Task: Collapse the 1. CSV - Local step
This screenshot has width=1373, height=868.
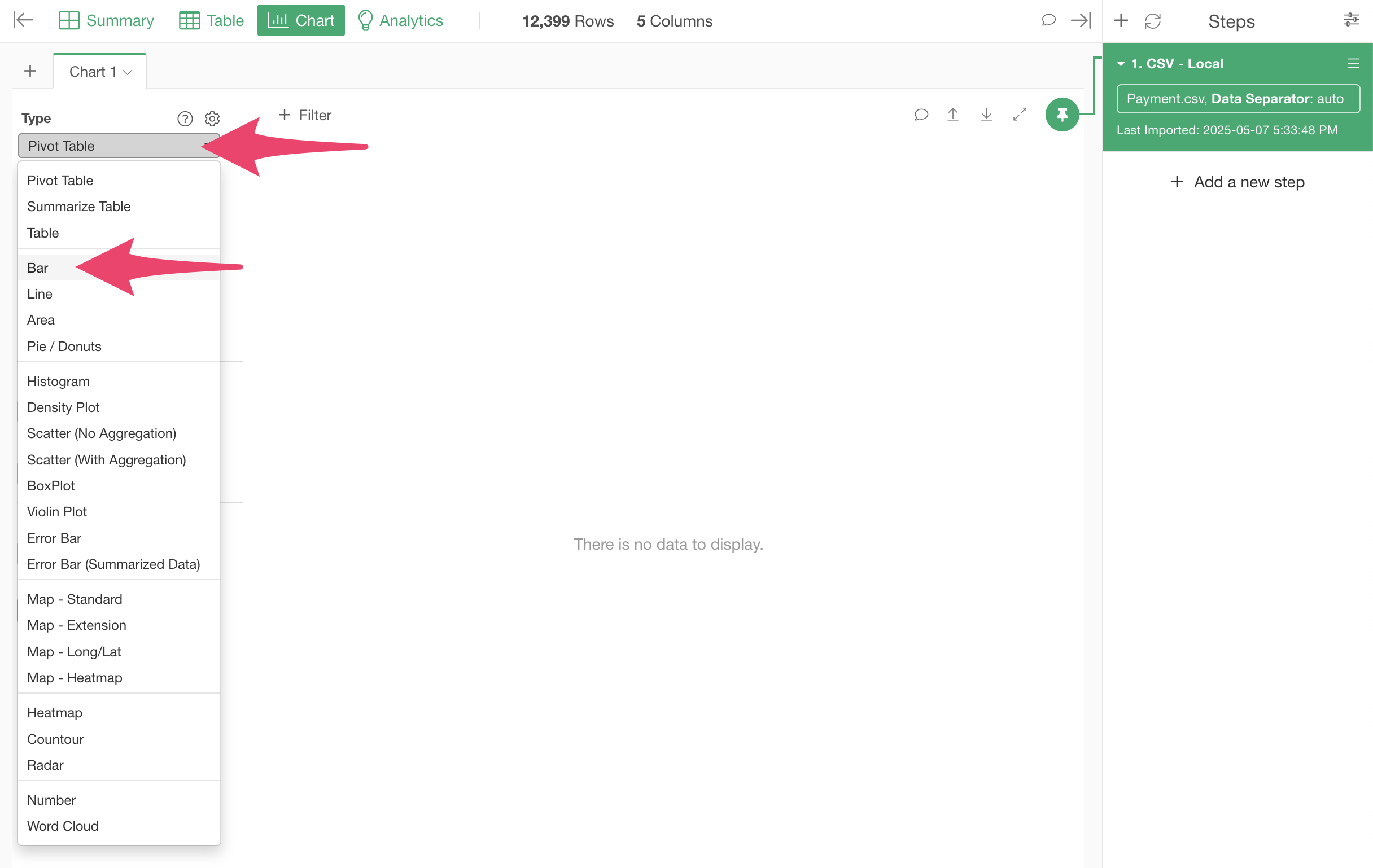Action: (x=1121, y=64)
